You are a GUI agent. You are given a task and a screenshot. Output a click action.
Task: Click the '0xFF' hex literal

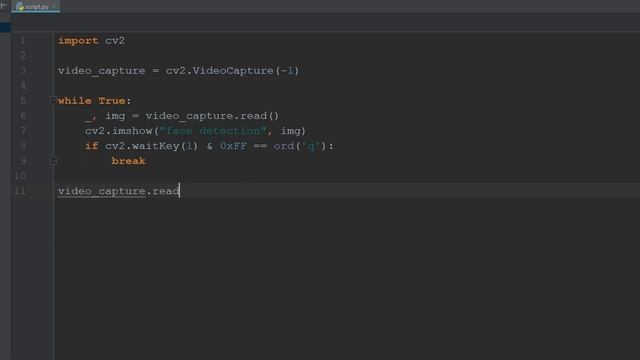coord(233,146)
